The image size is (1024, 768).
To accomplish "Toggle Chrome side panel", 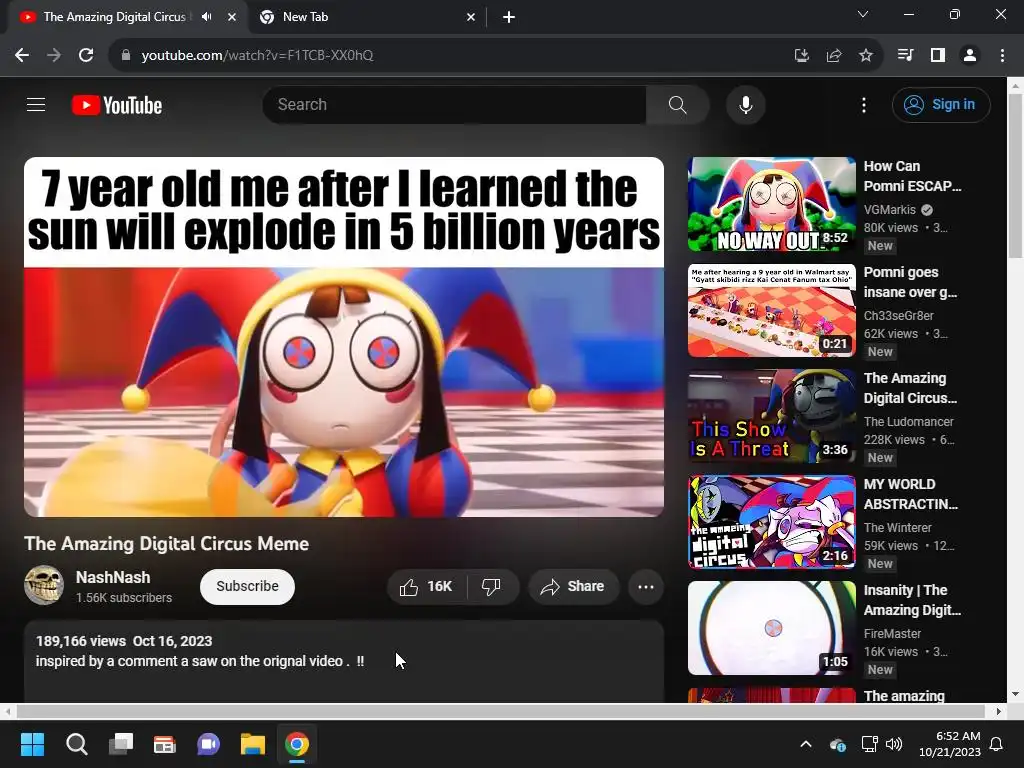I will [937, 56].
